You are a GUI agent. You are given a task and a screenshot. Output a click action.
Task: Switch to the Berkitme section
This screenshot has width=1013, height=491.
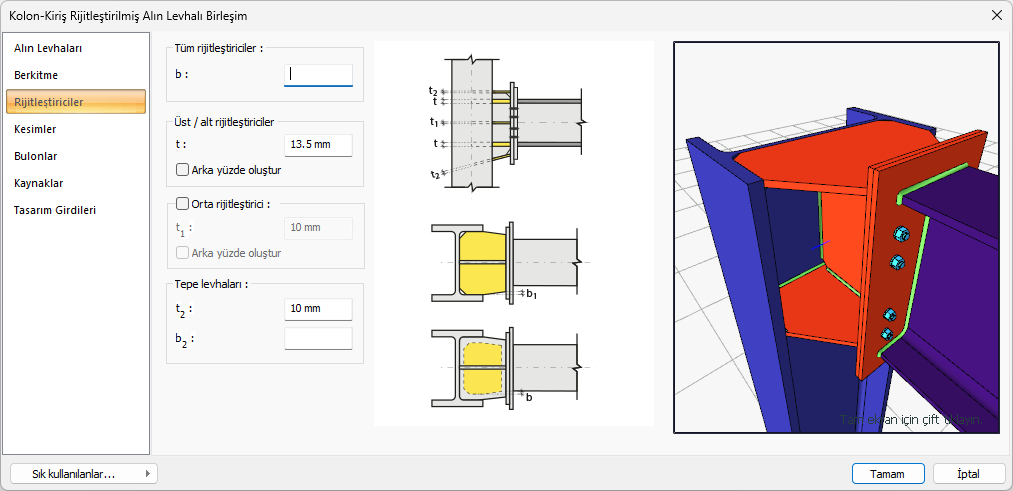pyautogui.click(x=36, y=75)
